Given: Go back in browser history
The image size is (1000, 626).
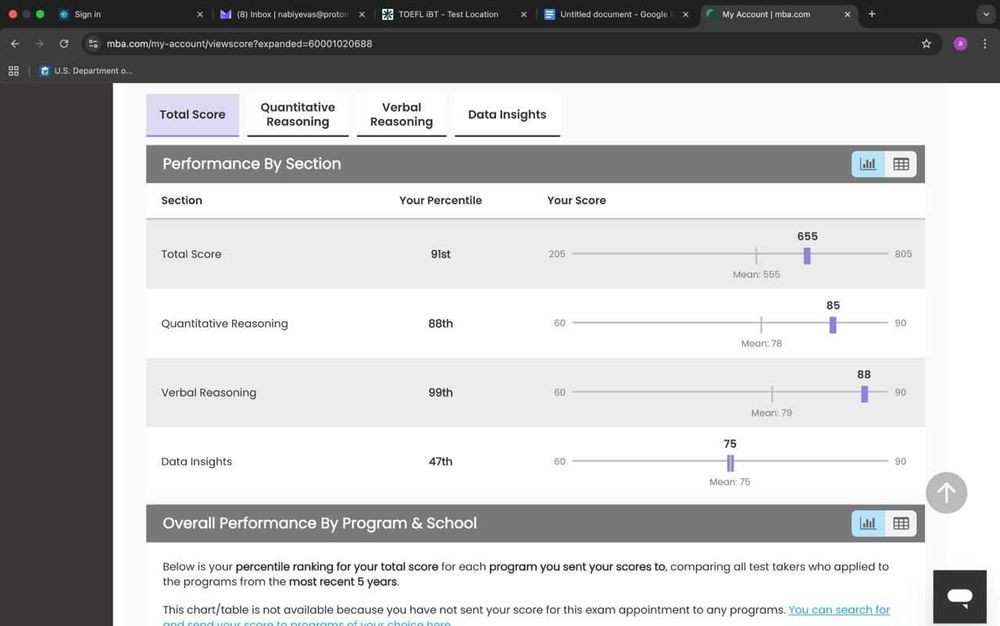Looking at the screenshot, I should tap(15, 43).
